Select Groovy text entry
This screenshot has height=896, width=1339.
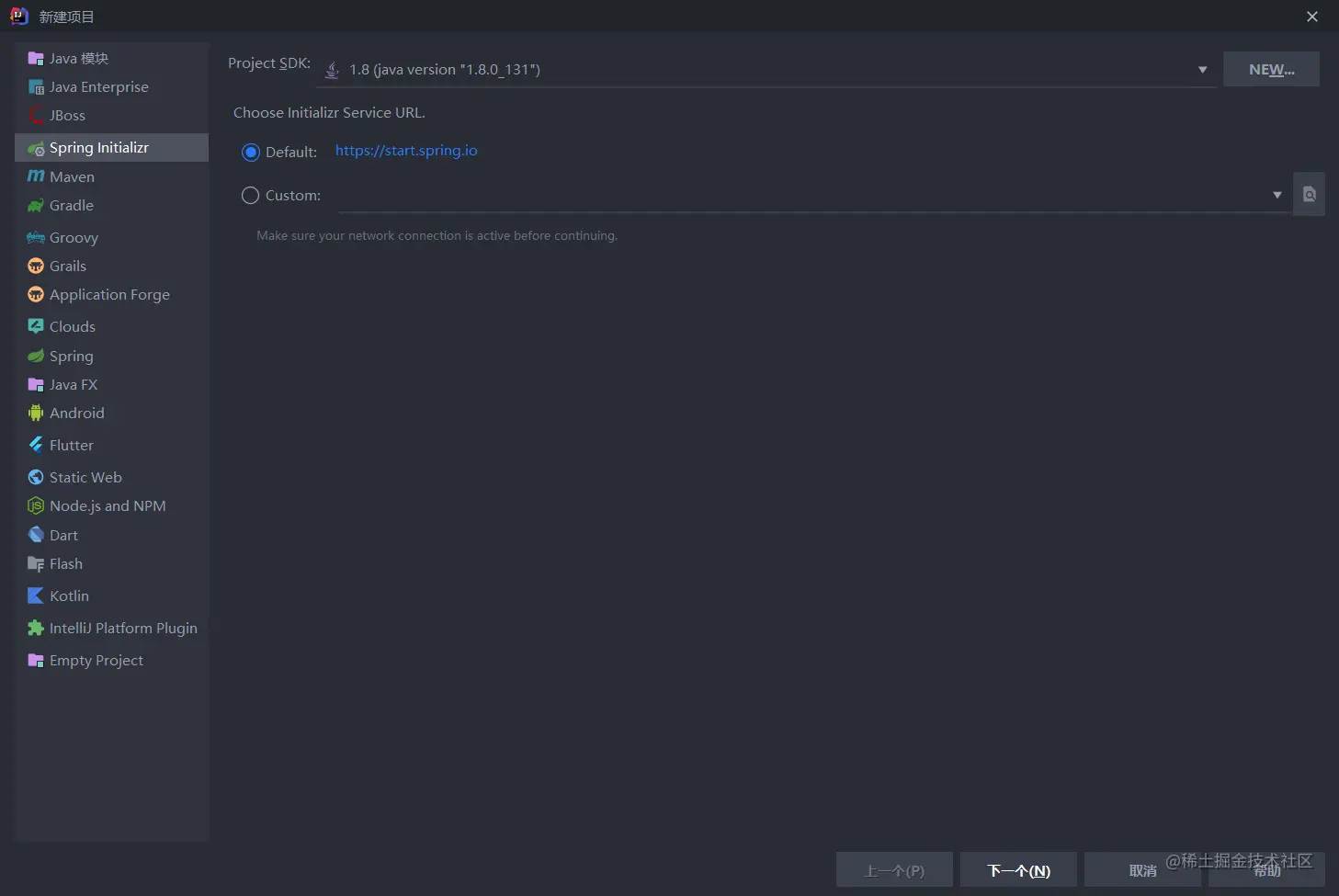[74, 238]
